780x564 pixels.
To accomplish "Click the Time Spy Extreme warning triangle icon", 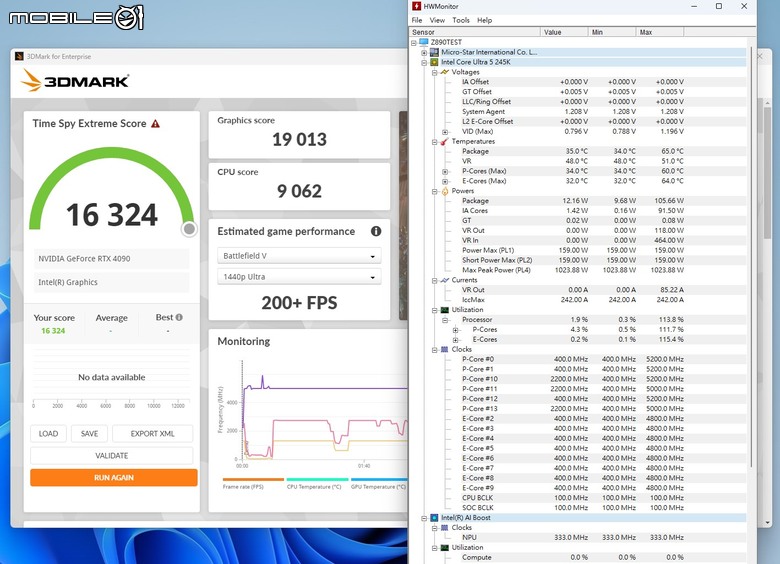I will [x=155, y=124].
